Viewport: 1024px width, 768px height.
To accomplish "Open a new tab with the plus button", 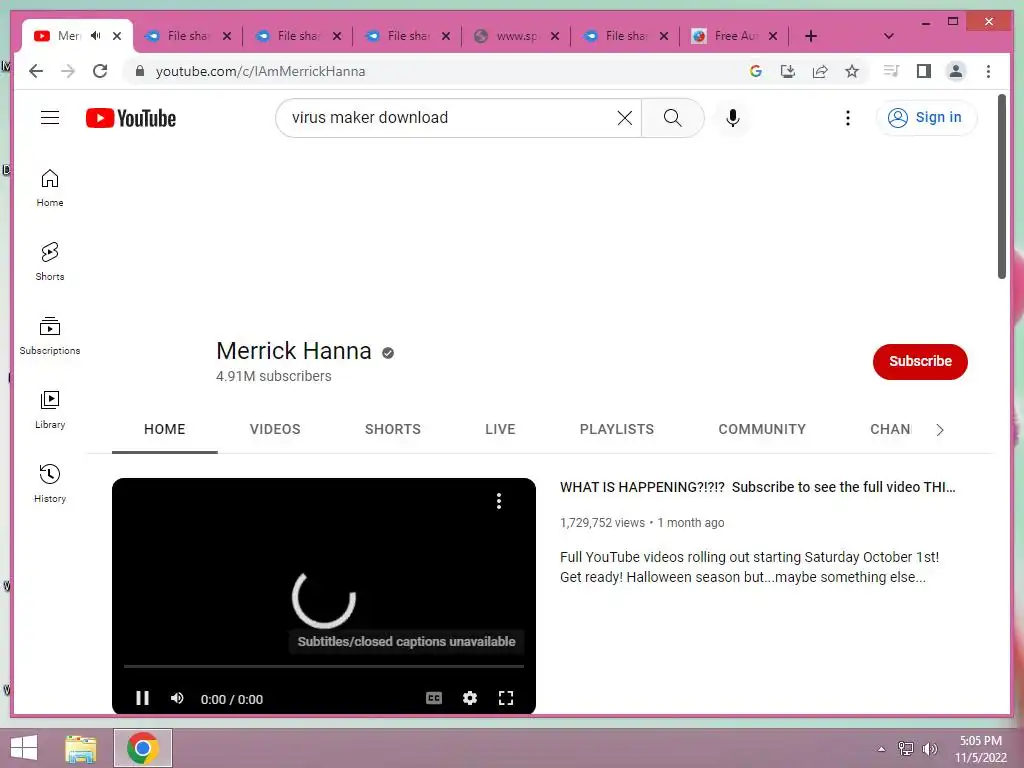I will pos(810,36).
